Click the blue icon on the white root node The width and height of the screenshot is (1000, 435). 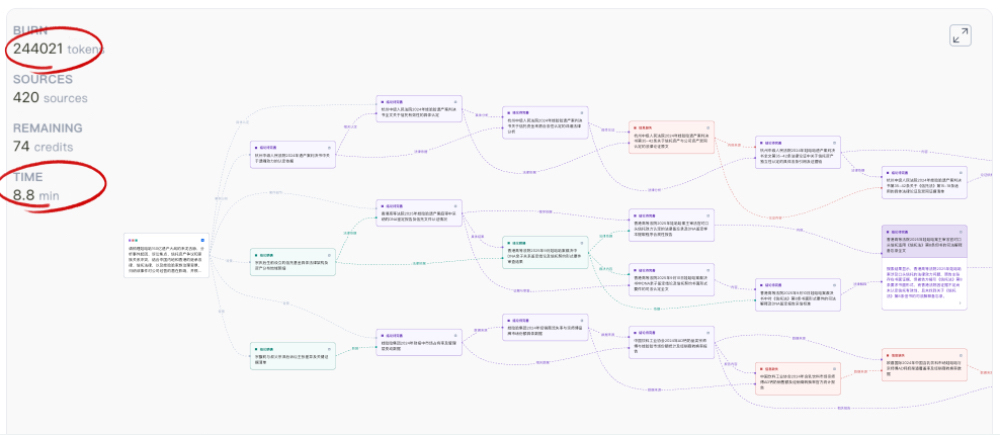pyautogui.click(x=203, y=241)
